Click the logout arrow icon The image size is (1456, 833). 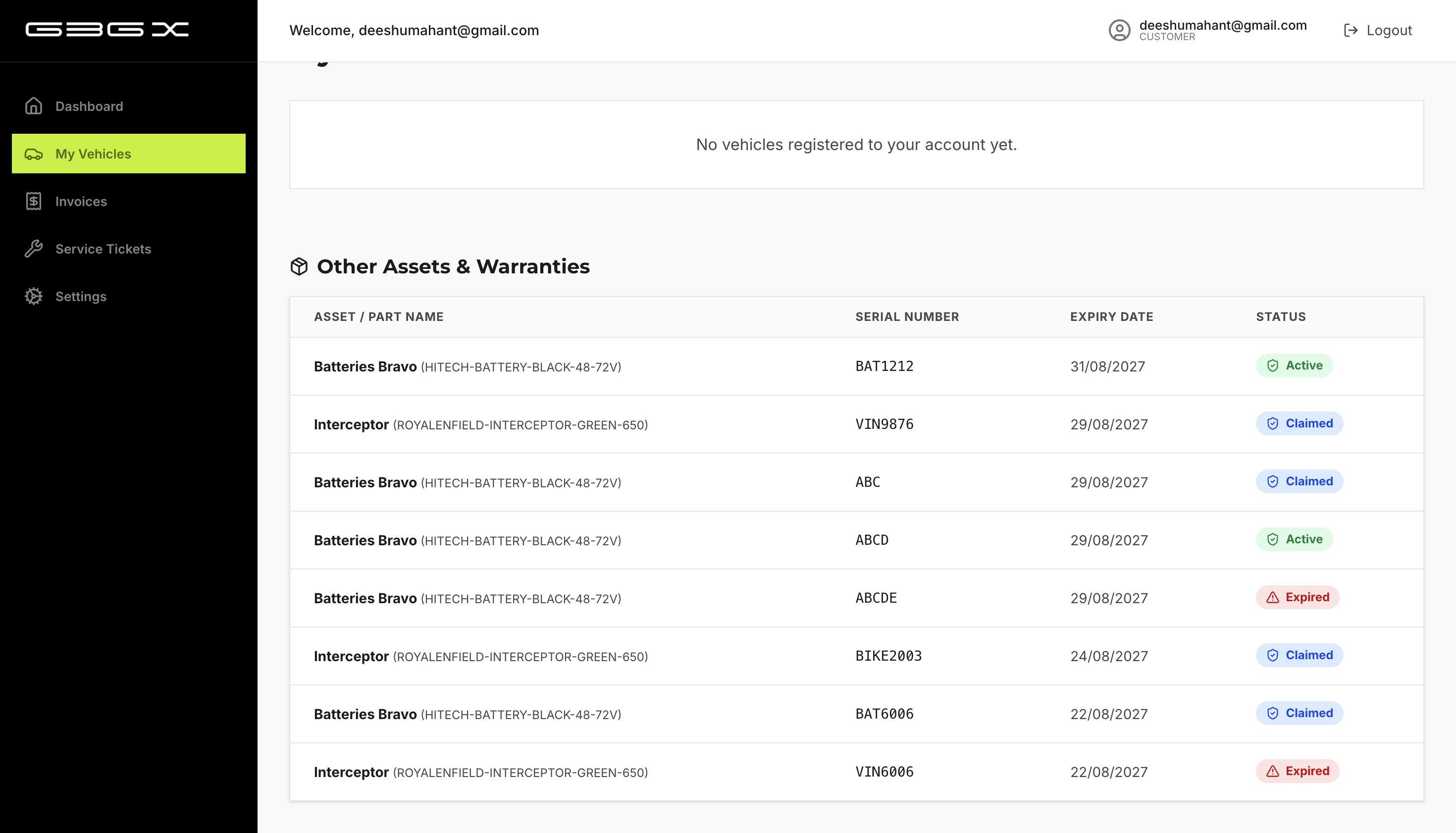click(1351, 30)
